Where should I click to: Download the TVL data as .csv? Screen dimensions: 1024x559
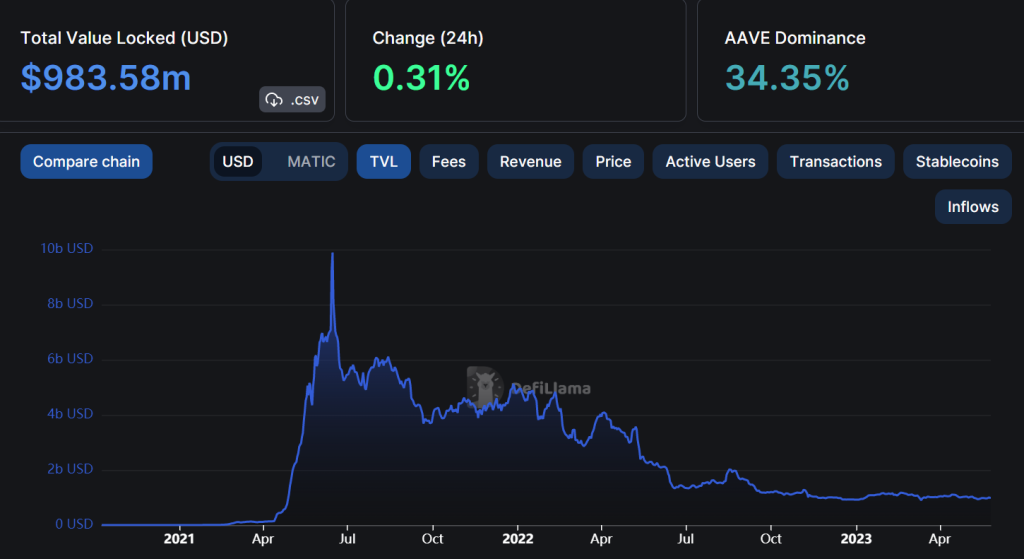click(x=292, y=99)
